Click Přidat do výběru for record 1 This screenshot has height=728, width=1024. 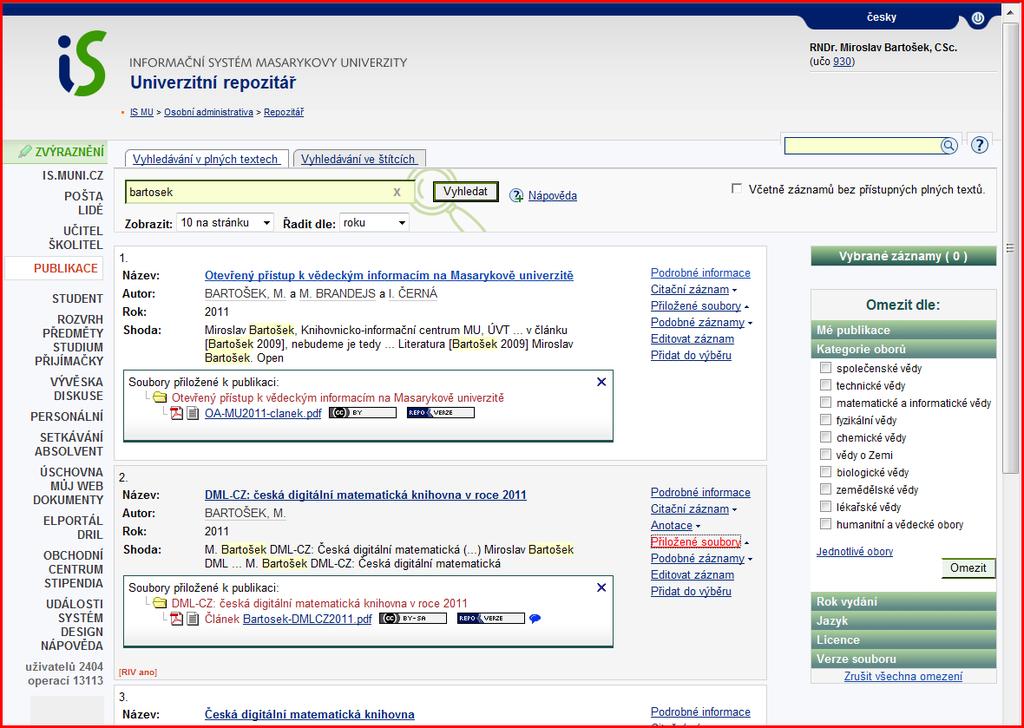click(691, 355)
